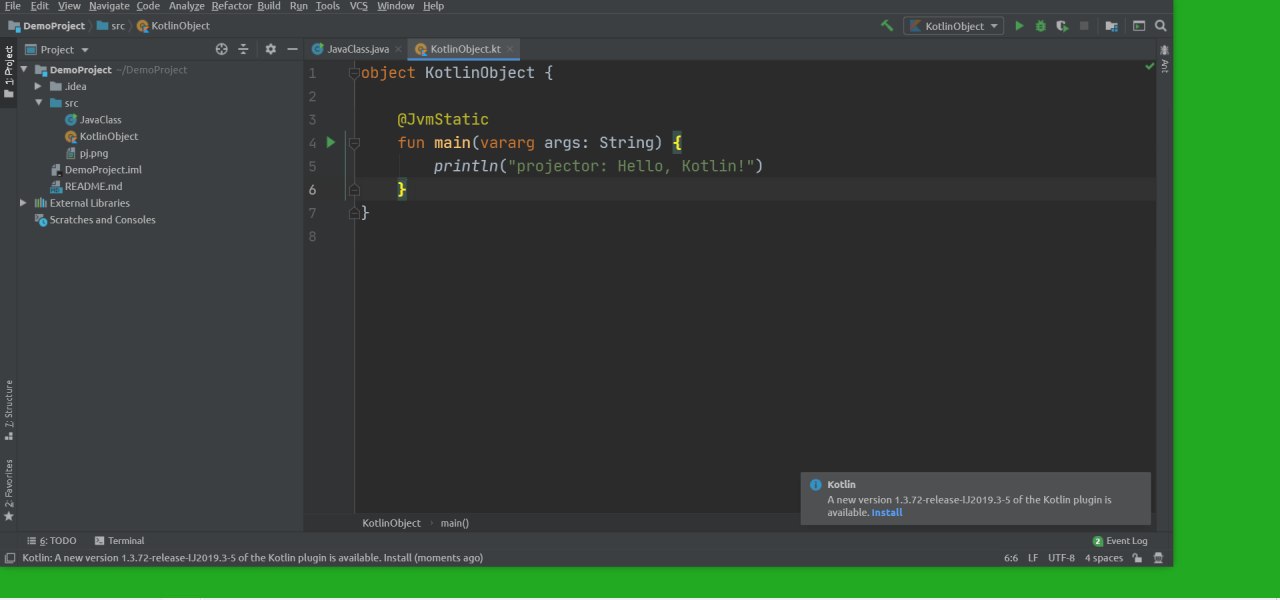
Task: Open the Navigate menu
Action: tap(109, 6)
